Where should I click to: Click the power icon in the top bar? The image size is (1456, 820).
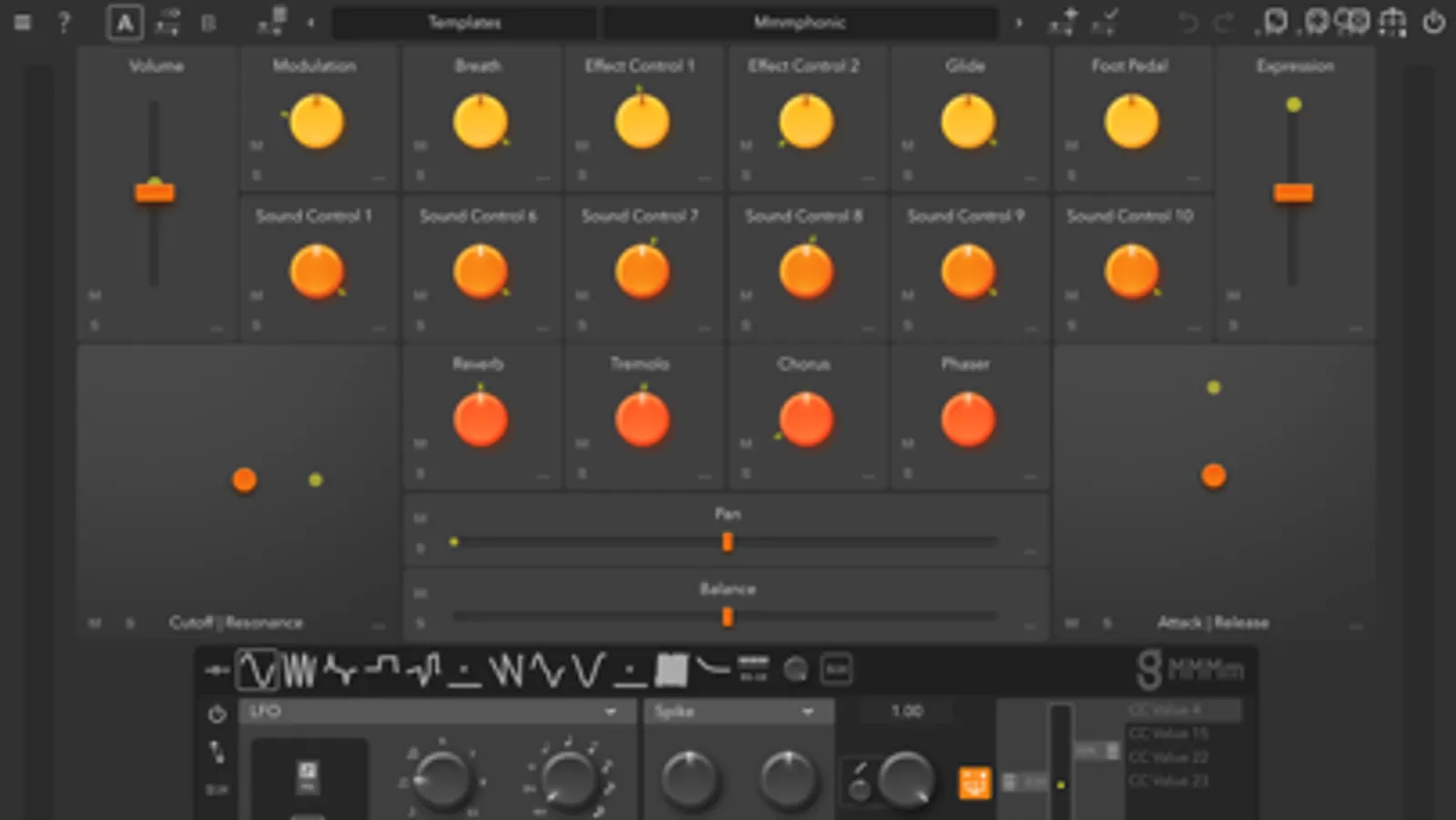click(x=1434, y=22)
